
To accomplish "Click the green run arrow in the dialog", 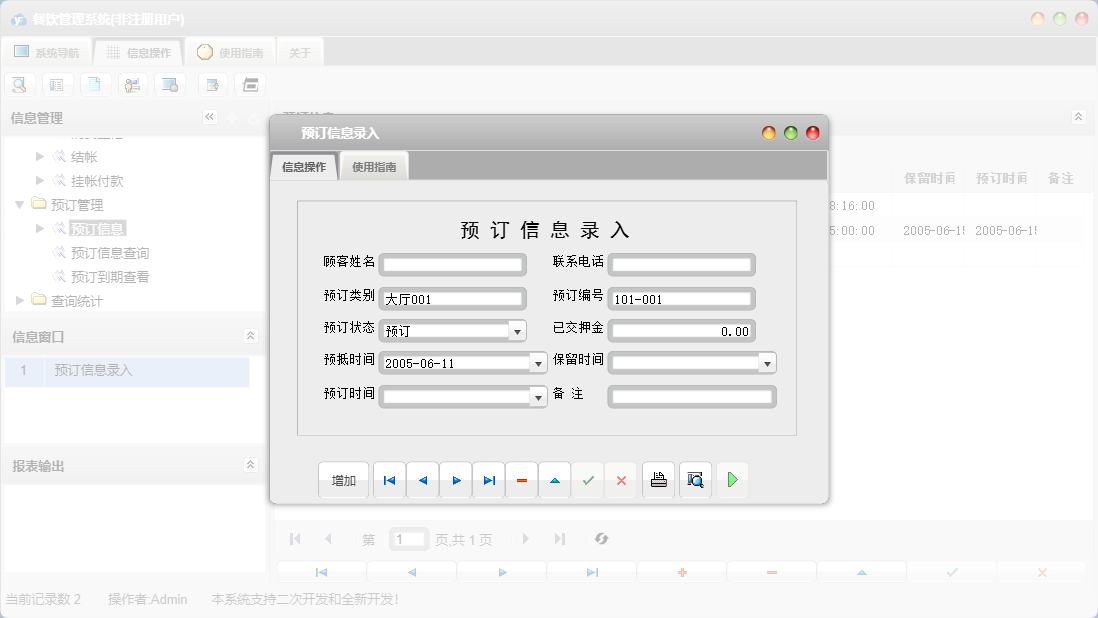I will (731, 480).
